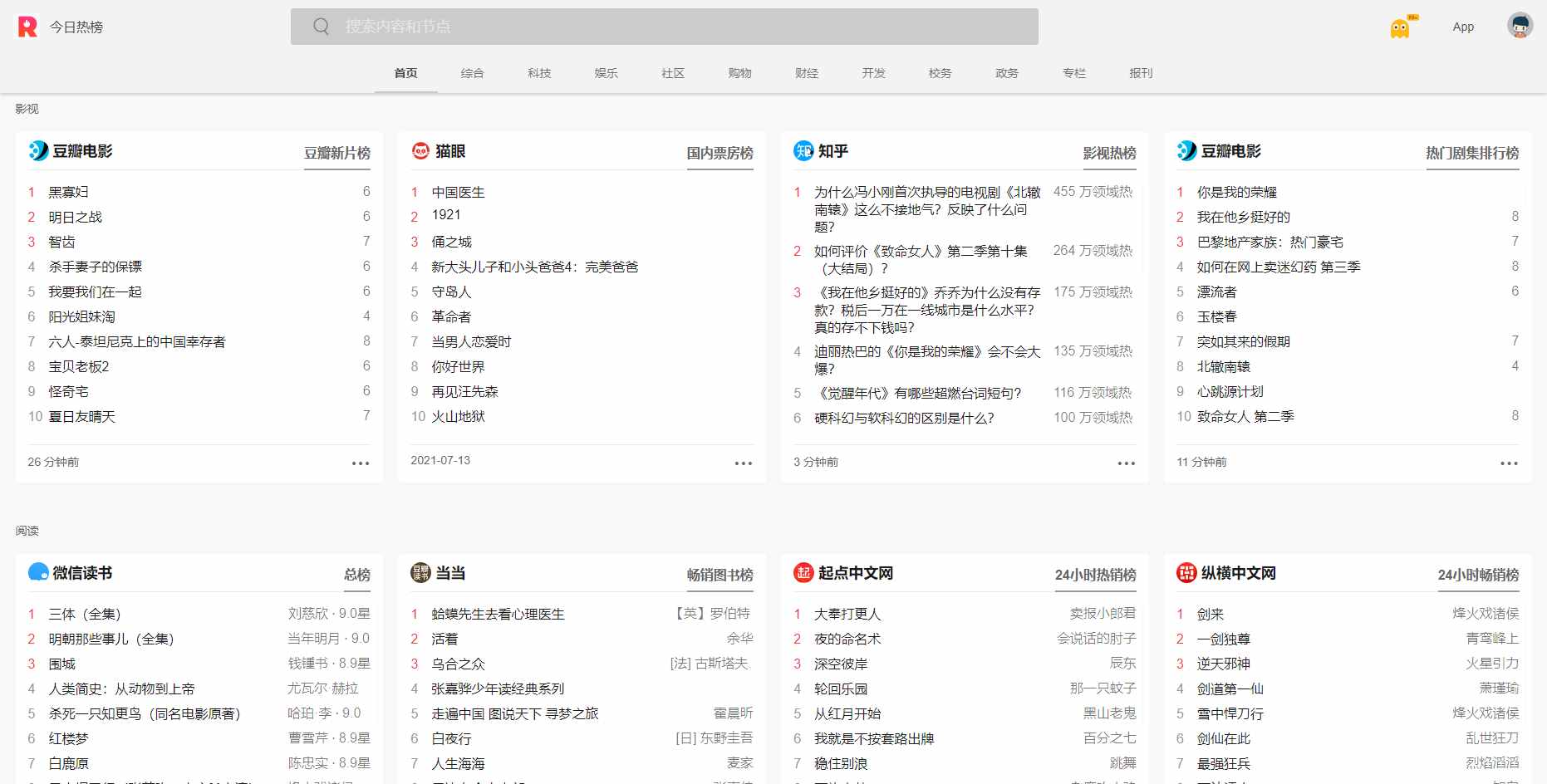Open 知乎 question about 北辙南辕 by 冯小刚
The image size is (1547, 784).
[x=927, y=209]
